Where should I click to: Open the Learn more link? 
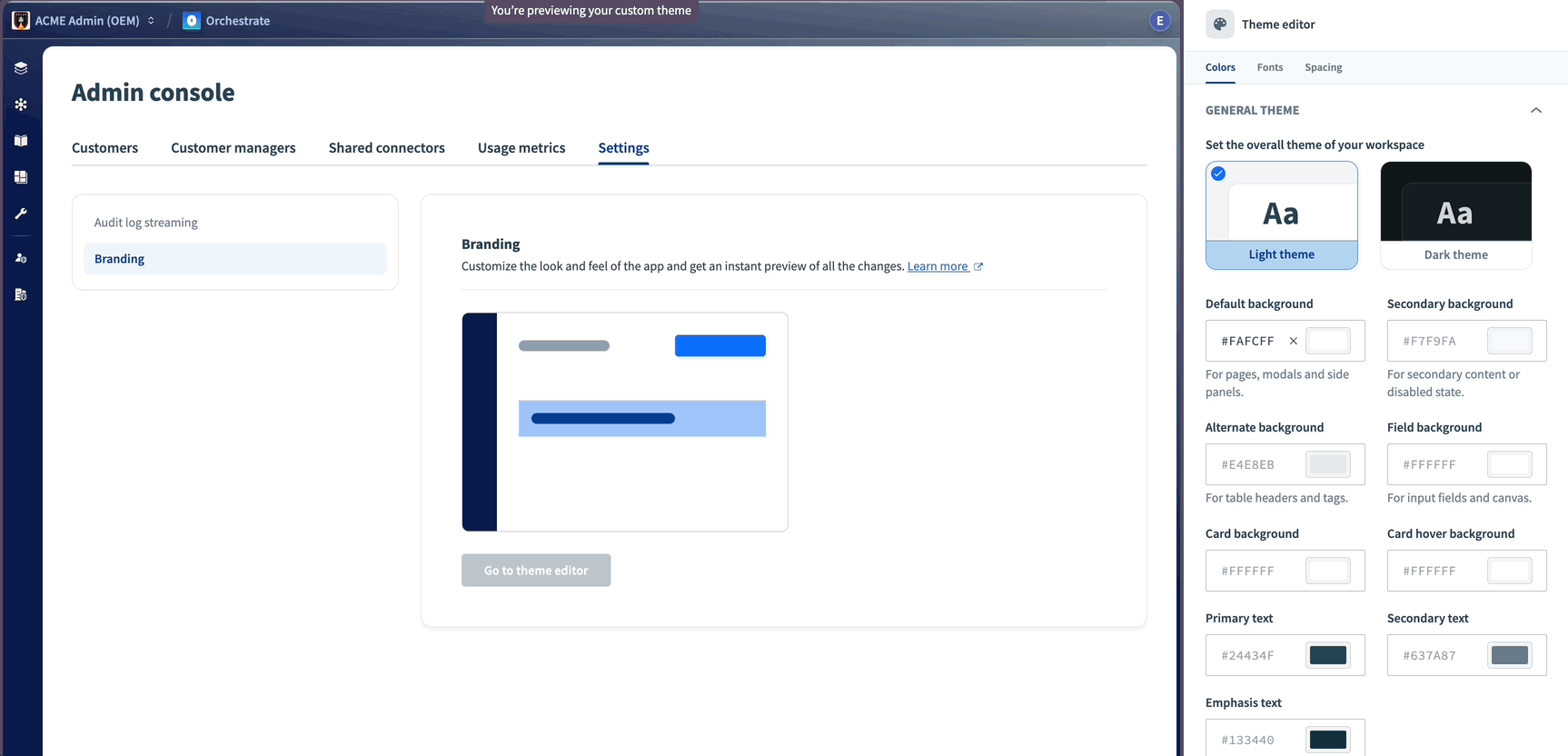938,266
